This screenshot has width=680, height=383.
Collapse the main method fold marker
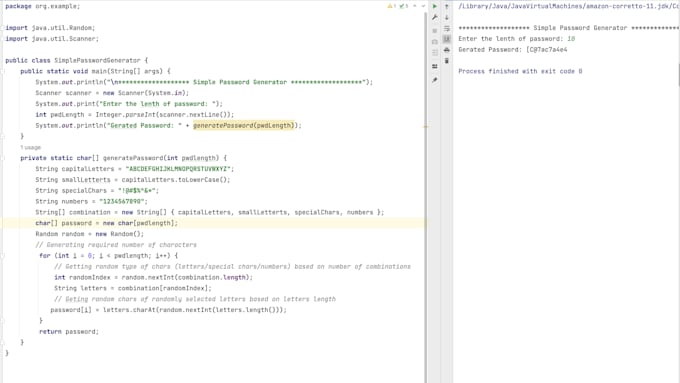2,71
